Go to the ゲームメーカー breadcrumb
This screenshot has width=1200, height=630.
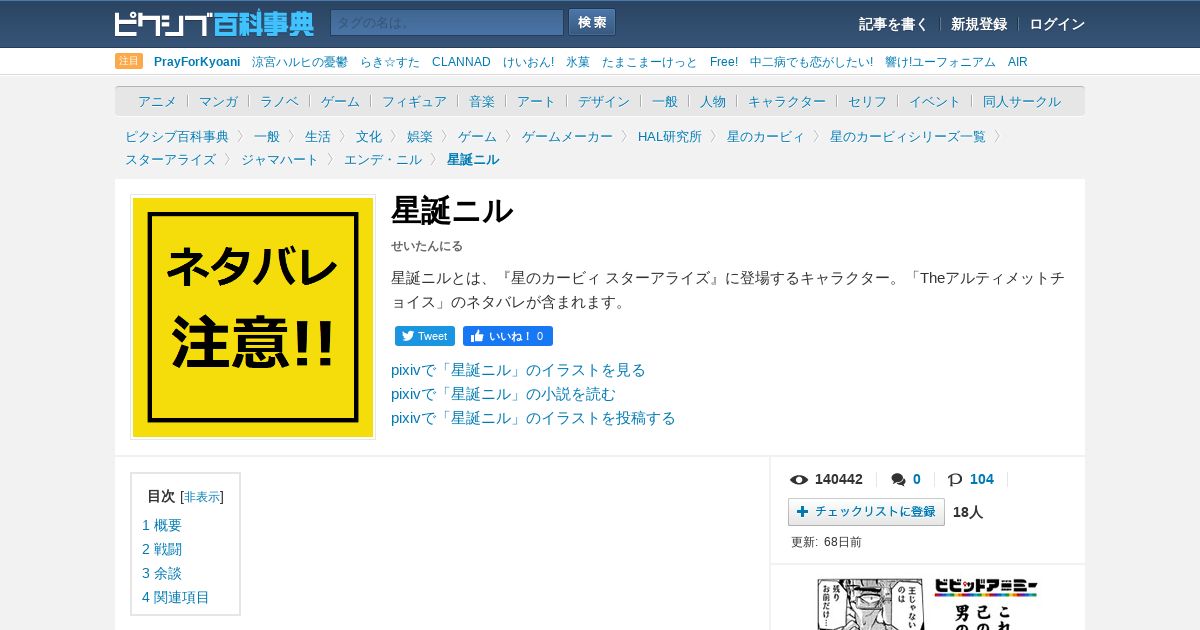567,137
